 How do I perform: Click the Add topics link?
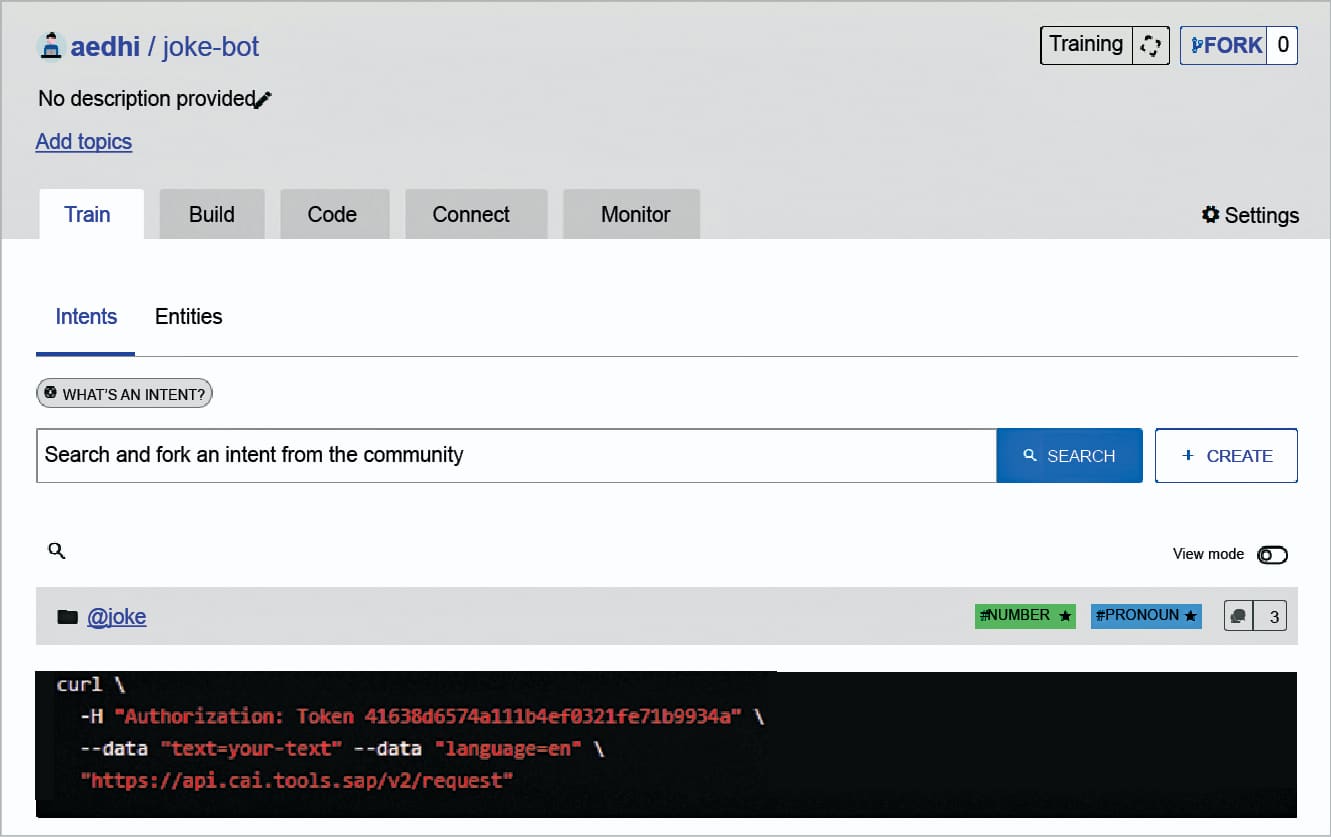click(x=83, y=142)
